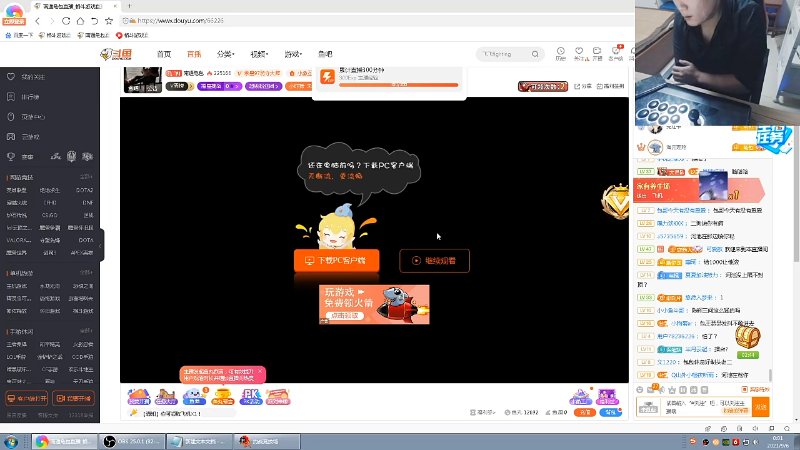Screen dimensions: 800x450
Task: Open a new browser tab with plus
Action: point(129,6)
